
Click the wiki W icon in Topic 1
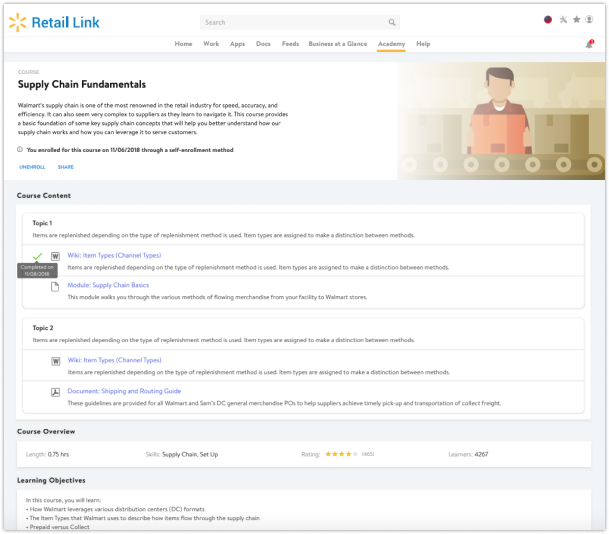click(56, 256)
